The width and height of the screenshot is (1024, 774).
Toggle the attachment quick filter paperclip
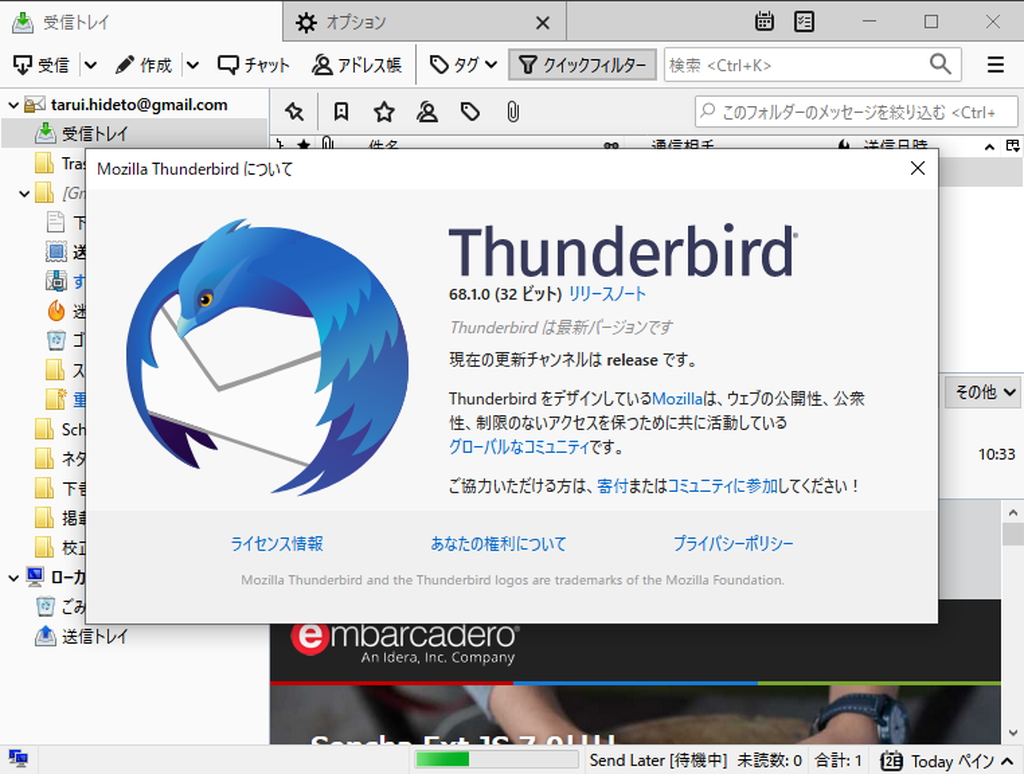512,112
